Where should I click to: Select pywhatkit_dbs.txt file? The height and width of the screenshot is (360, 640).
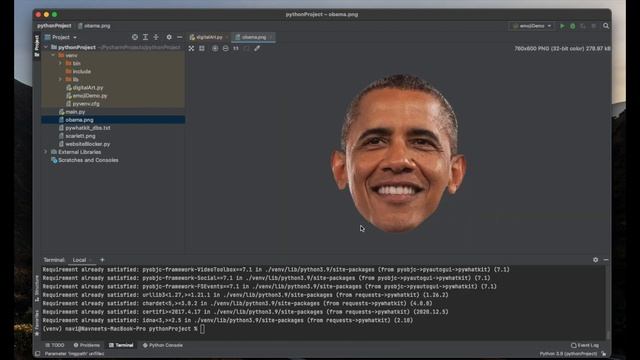click(x=84, y=128)
